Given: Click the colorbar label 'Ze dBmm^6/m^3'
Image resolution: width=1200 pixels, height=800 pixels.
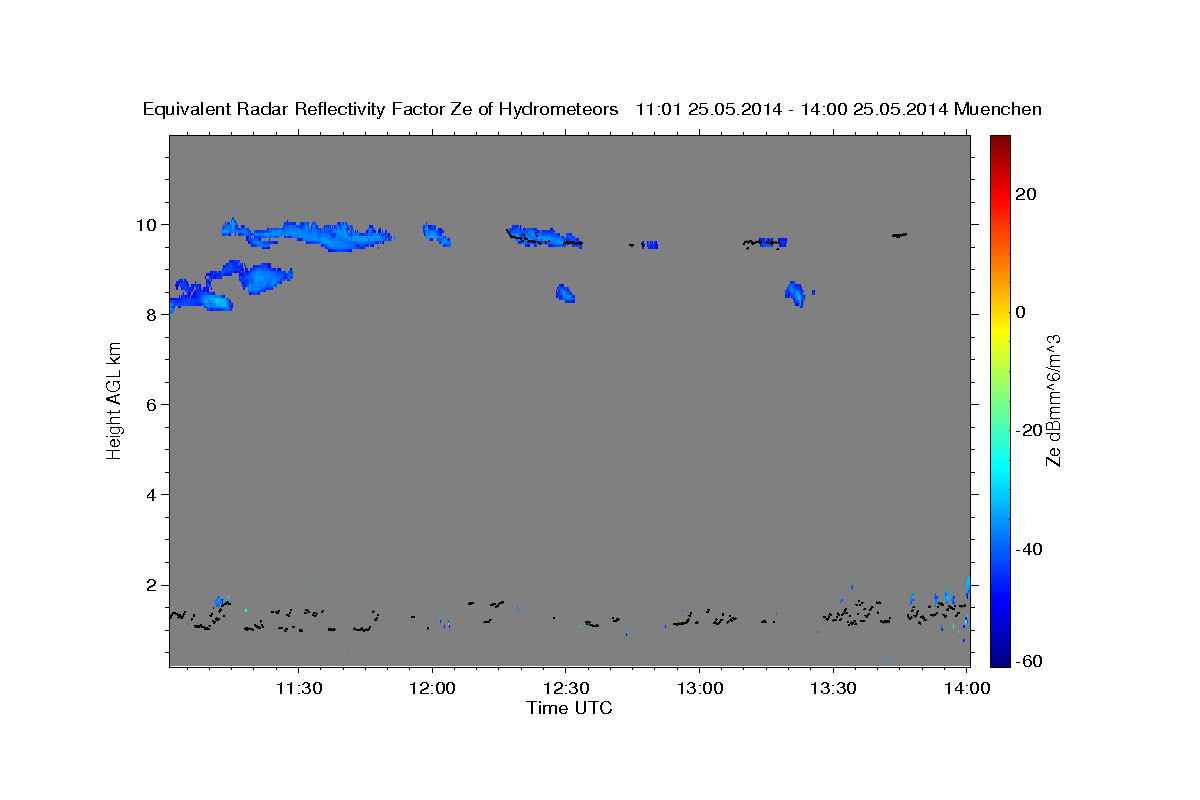Looking at the screenshot, I should click(x=1053, y=400).
